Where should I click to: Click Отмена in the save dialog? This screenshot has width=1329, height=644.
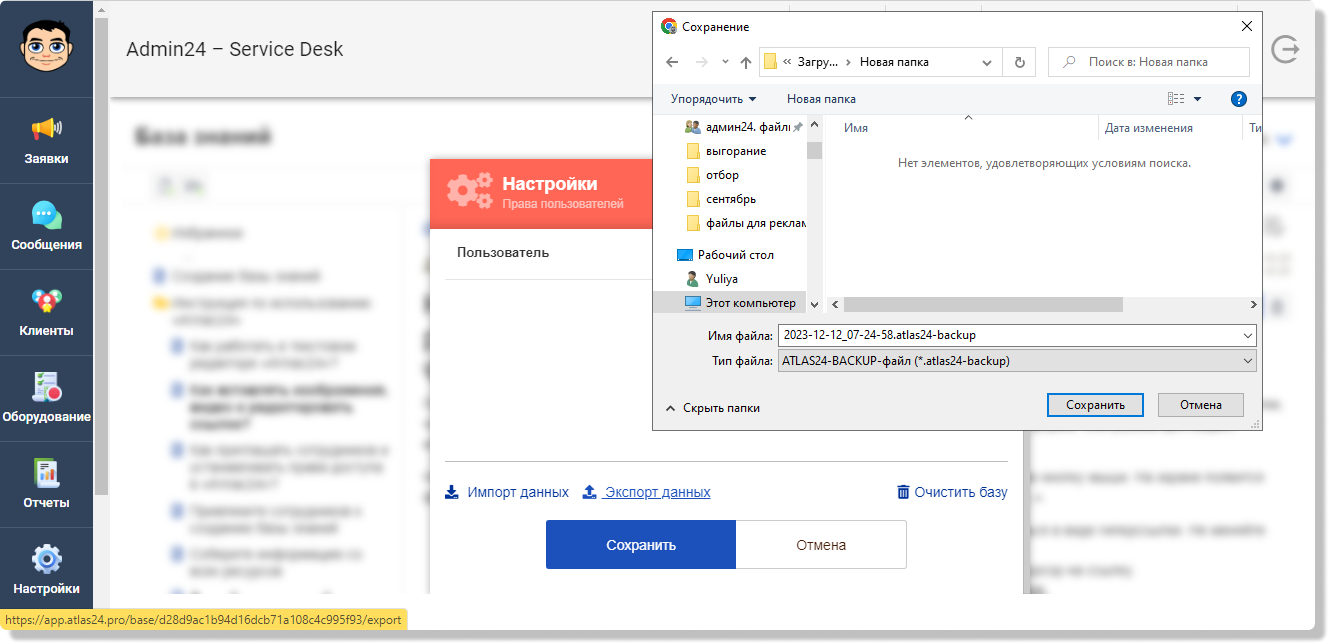[1200, 405]
